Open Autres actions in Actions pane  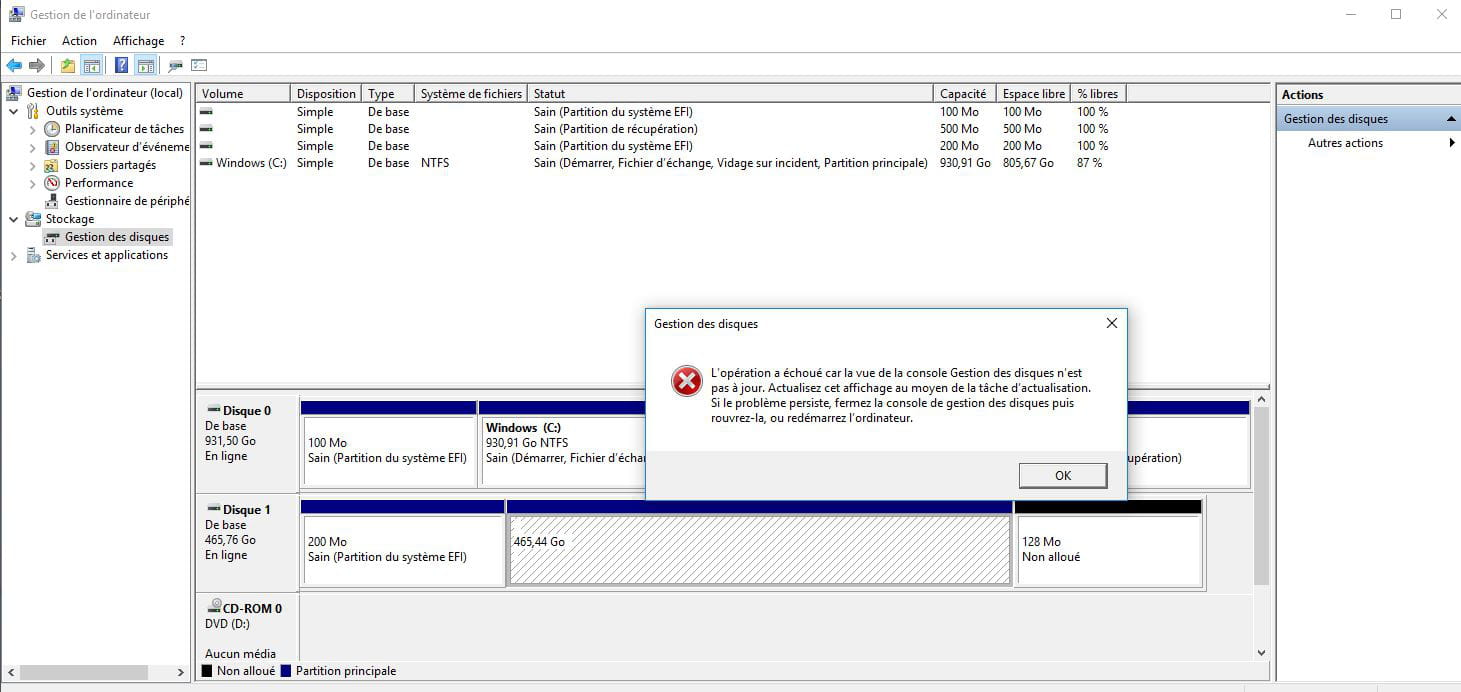(x=1345, y=143)
